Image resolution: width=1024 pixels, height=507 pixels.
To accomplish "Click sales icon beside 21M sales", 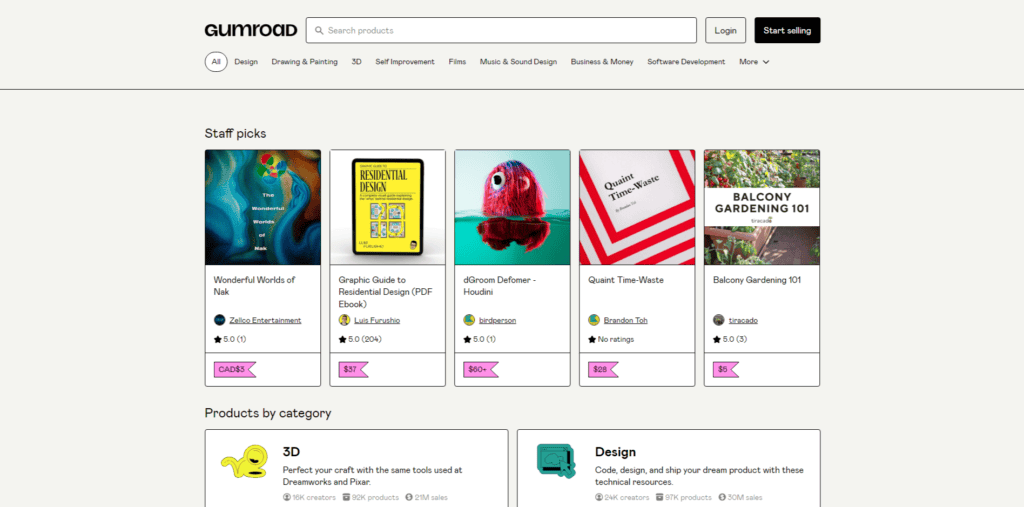I will tap(409, 497).
